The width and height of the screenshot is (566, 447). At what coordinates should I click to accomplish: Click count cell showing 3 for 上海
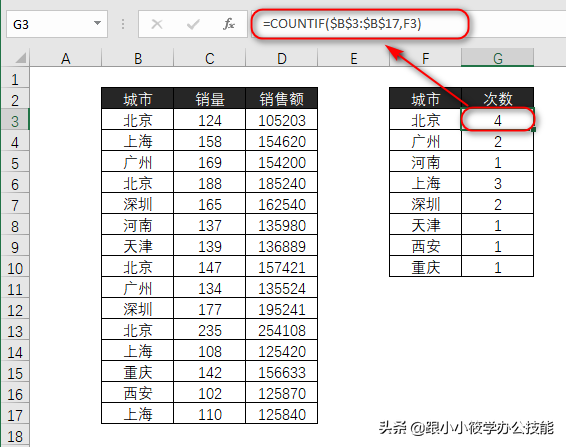(497, 183)
